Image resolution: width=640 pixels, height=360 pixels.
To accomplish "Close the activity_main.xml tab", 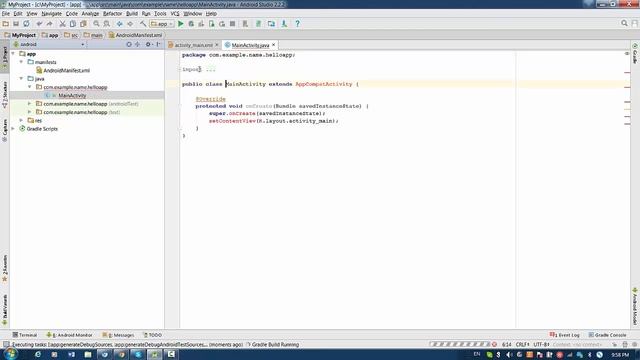I will pyautogui.click(x=217, y=44).
